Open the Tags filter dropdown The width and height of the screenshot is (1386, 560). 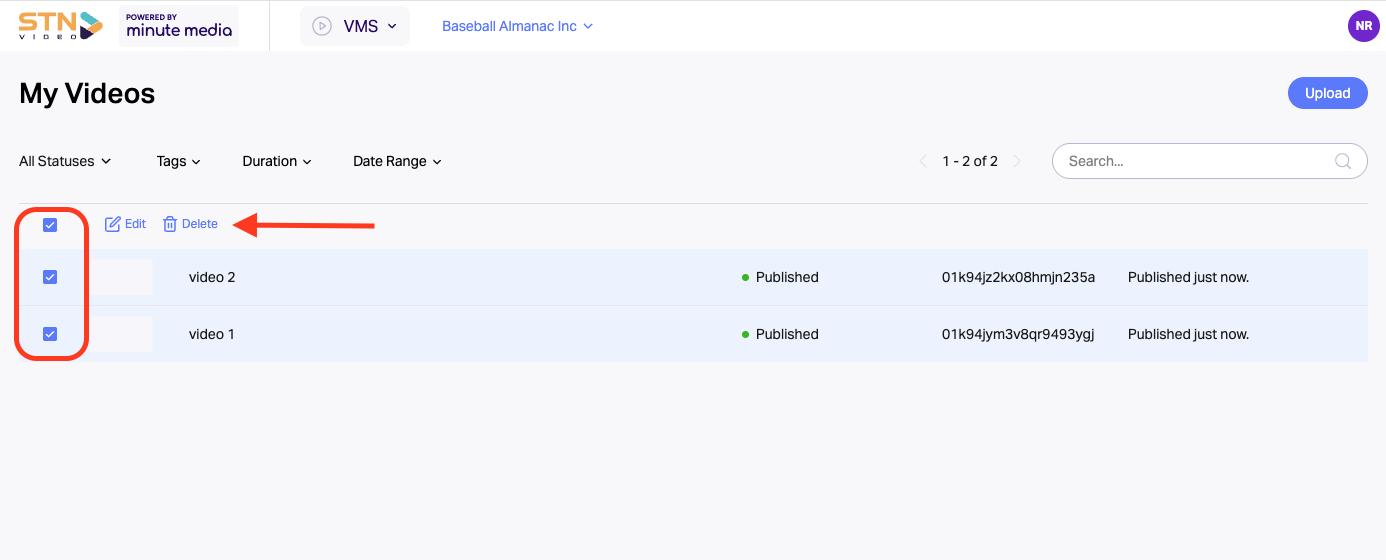[179, 161]
